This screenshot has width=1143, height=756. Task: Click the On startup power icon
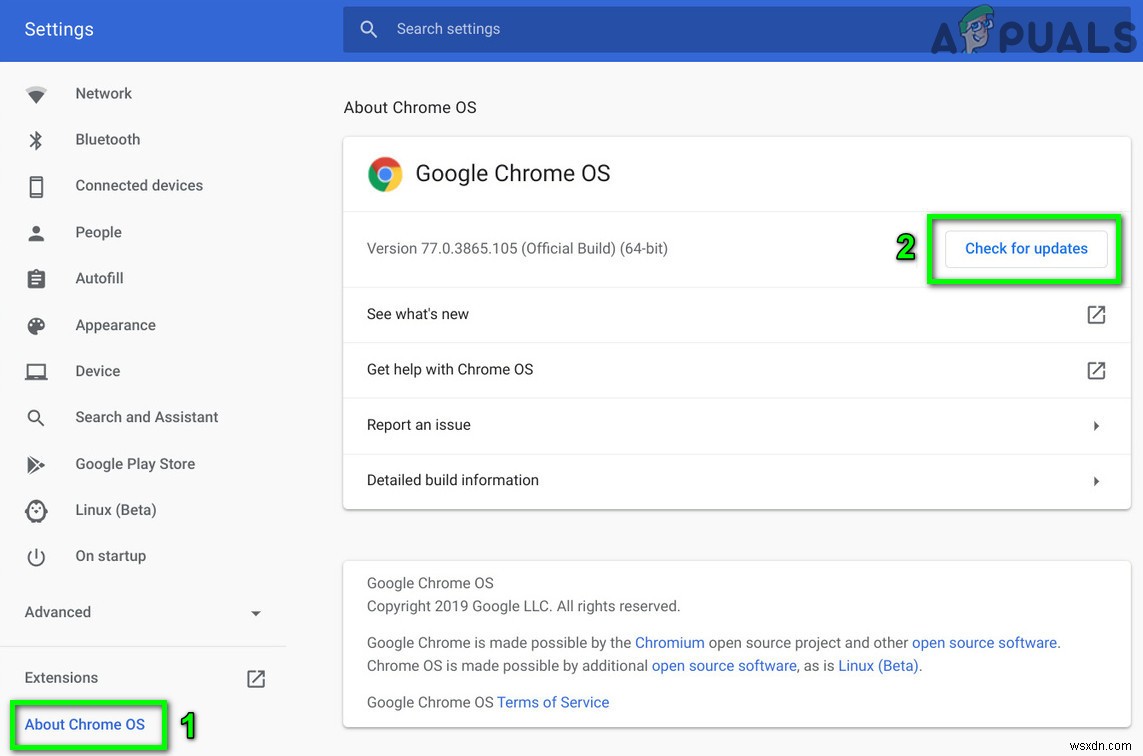coord(36,556)
